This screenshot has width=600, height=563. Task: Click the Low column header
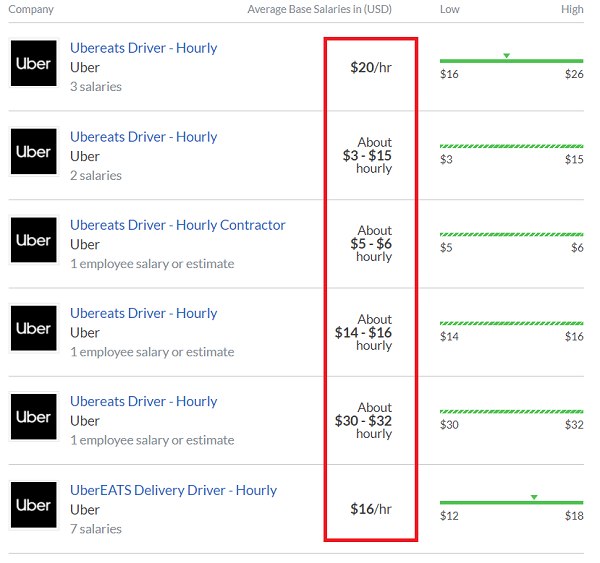coord(450,9)
